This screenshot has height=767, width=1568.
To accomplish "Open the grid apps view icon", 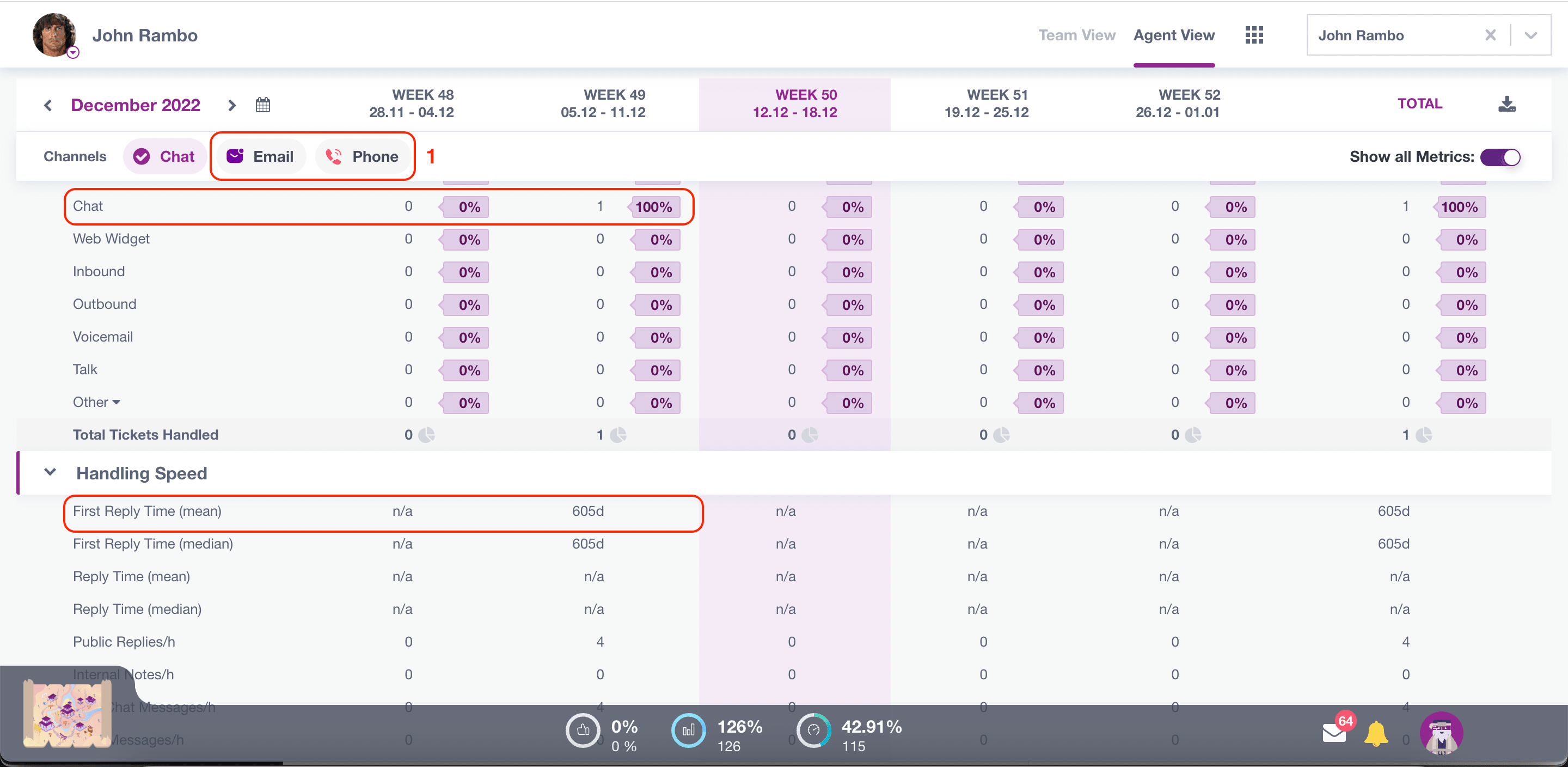I will (x=1254, y=35).
